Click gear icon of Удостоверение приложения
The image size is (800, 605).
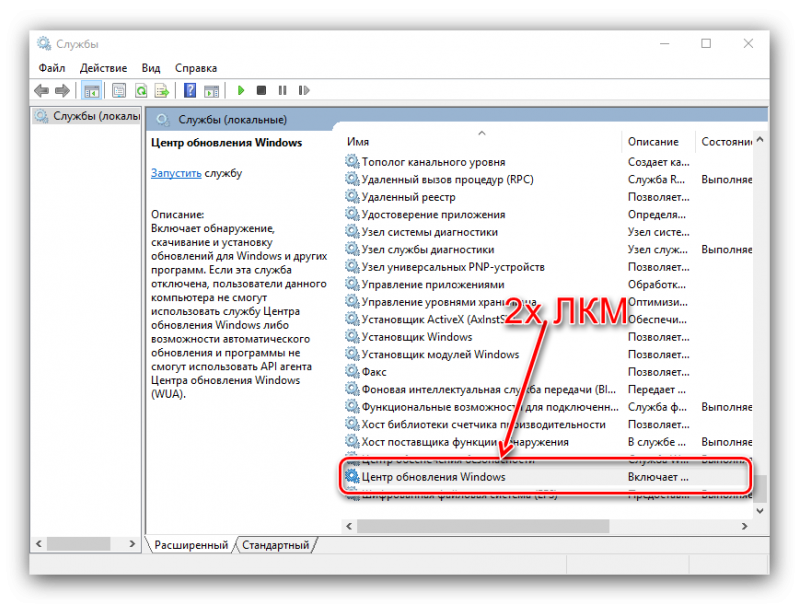click(x=352, y=214)
